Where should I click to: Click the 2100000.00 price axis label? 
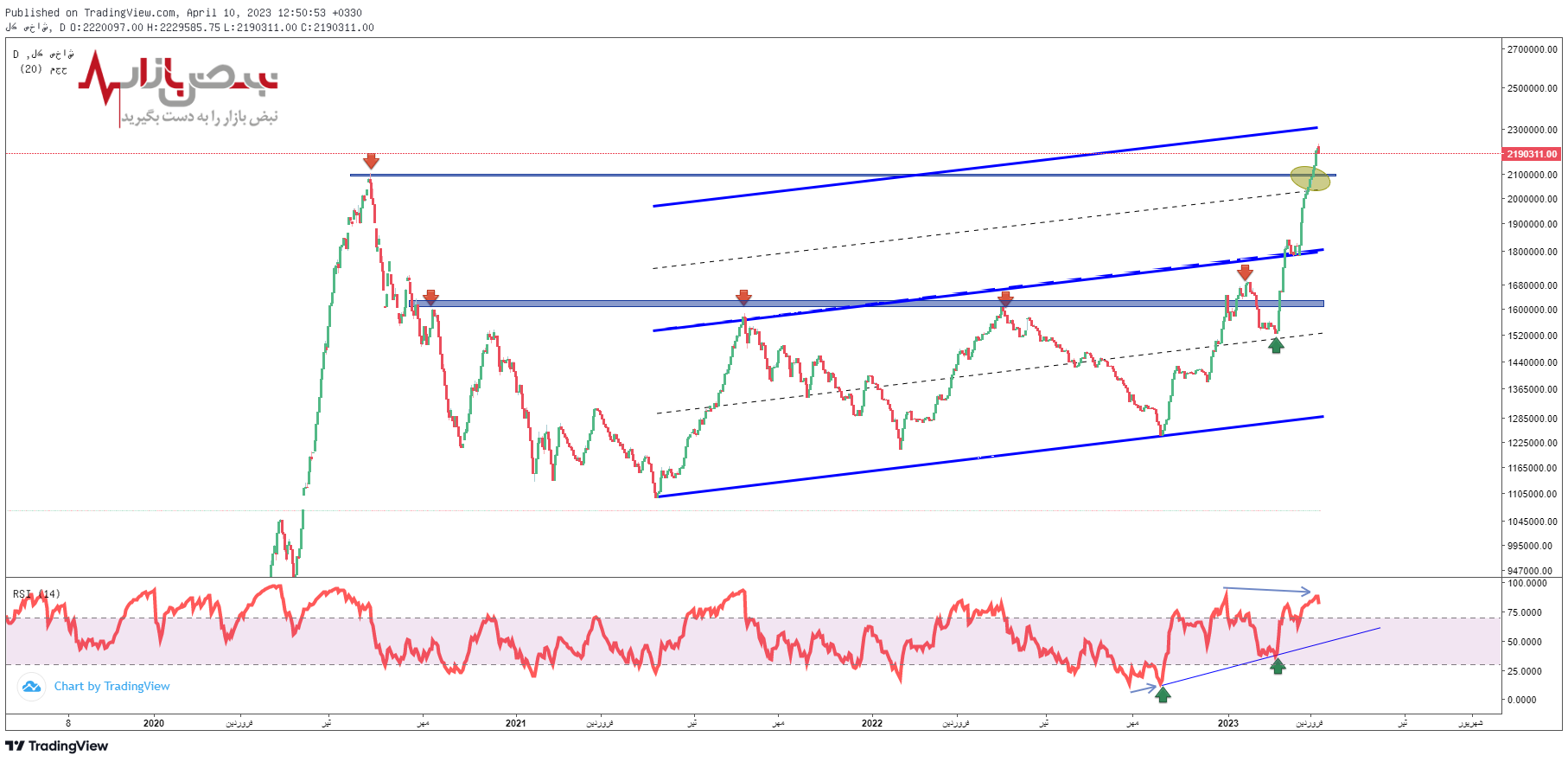click(1532, 175)
